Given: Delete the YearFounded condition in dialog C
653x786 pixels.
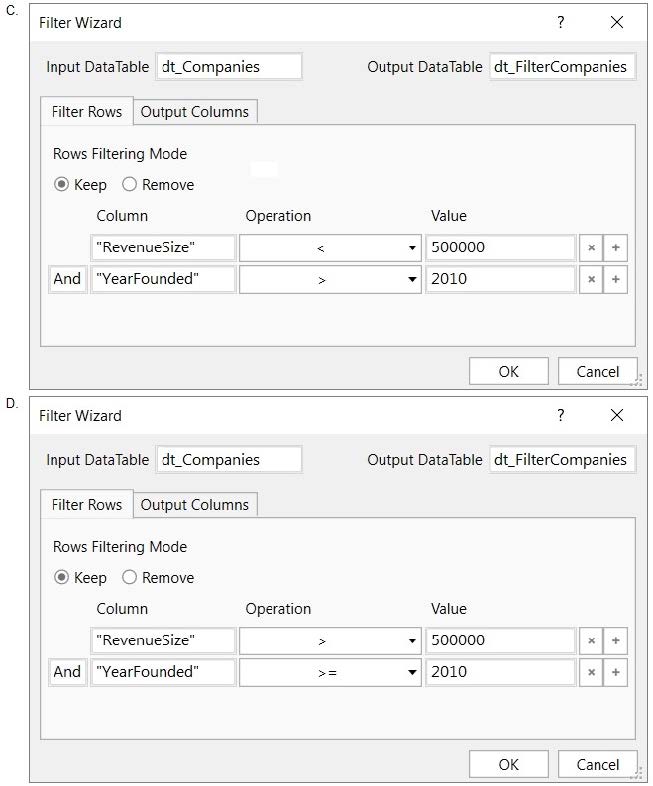Looking at the screenshot, I should coord(591,279).
